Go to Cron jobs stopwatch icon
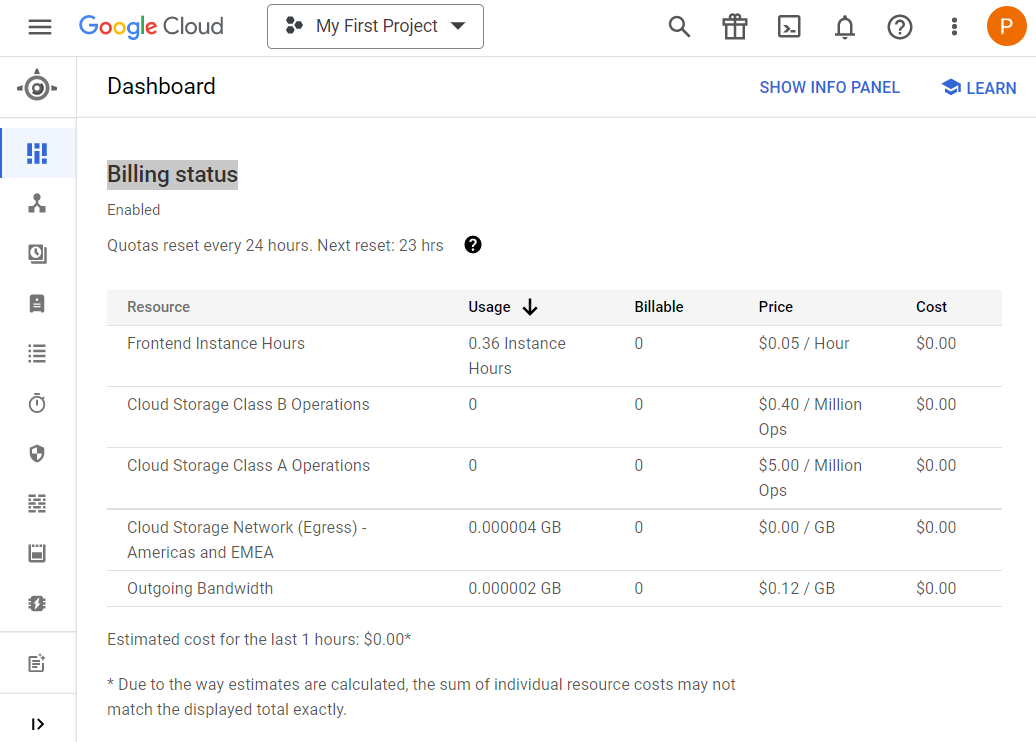This screenshot has height=742, width=1036. pyautogui.click(x=37, y=403)
